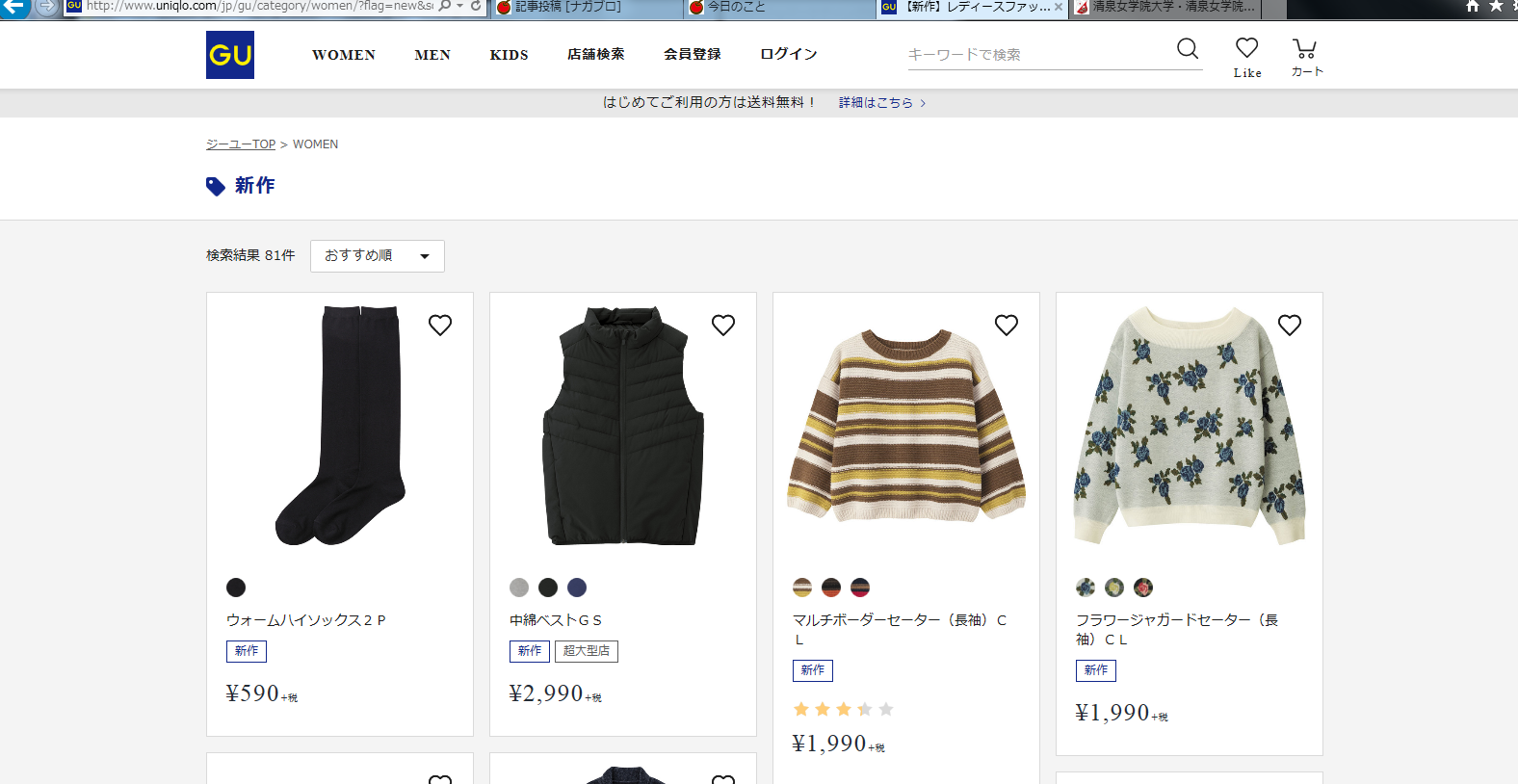
Task: Switch to 清泉女学院大学 tab
Action: click(x=1165, y=8)
